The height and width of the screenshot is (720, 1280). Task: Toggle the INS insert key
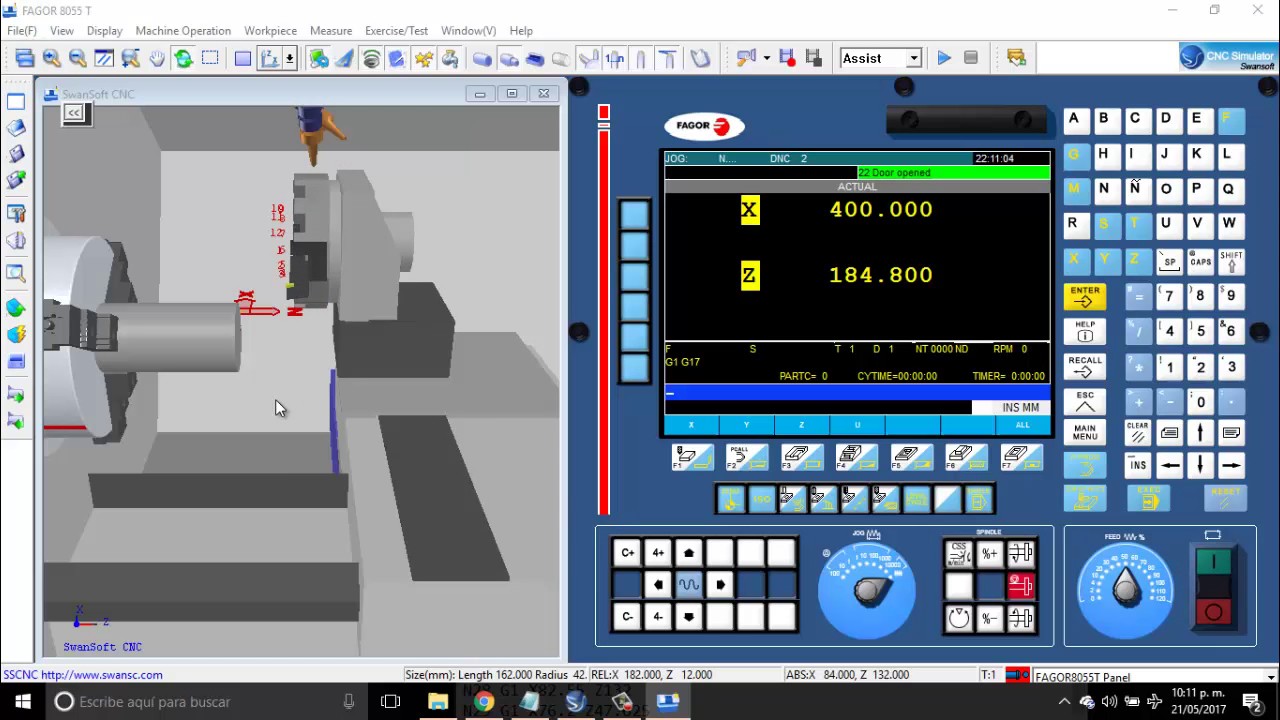pos(1138,465)
